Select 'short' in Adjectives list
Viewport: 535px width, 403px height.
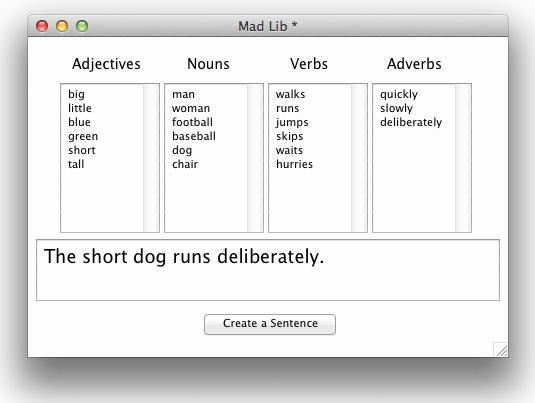point(82,150)
